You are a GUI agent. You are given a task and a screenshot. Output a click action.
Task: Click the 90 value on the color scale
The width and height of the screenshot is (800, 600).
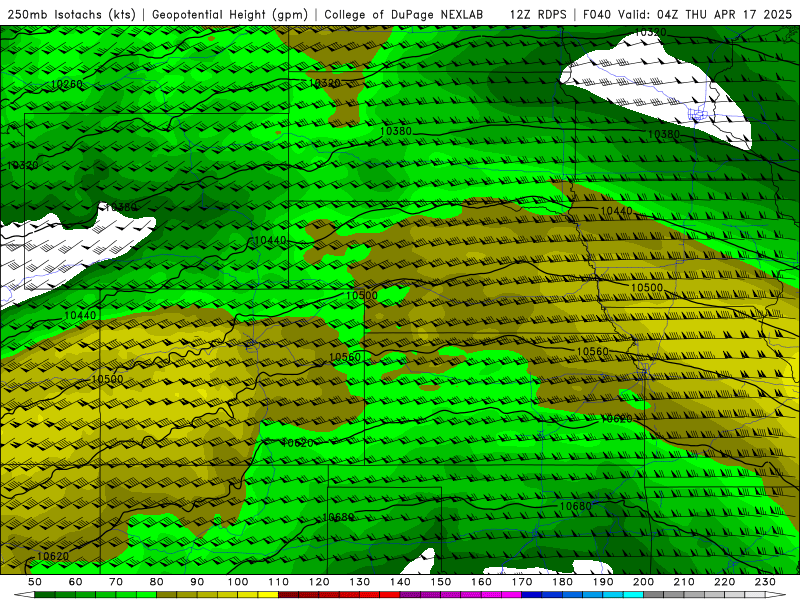(197, 582)
